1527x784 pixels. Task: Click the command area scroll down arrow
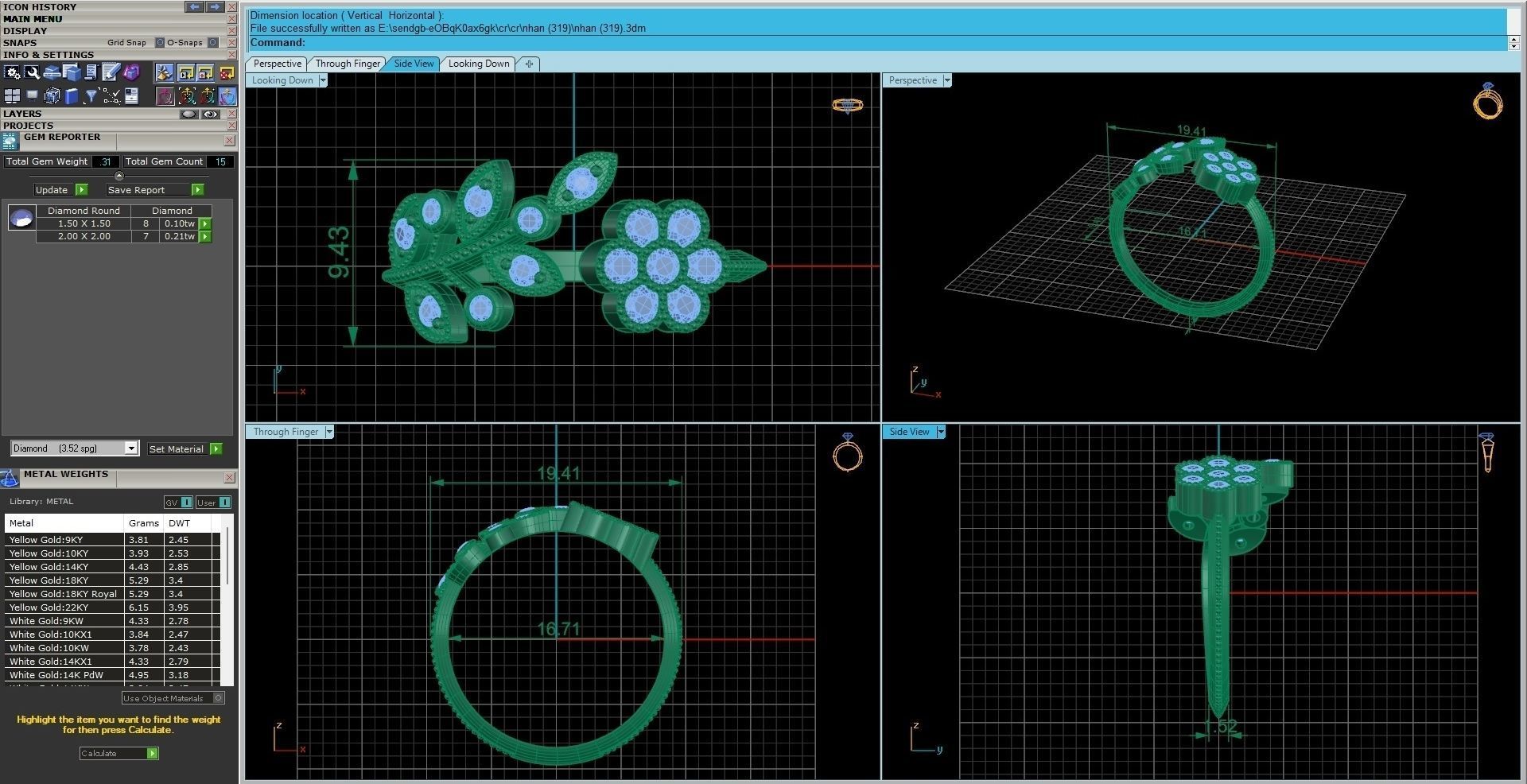[x=1513, y=46]
